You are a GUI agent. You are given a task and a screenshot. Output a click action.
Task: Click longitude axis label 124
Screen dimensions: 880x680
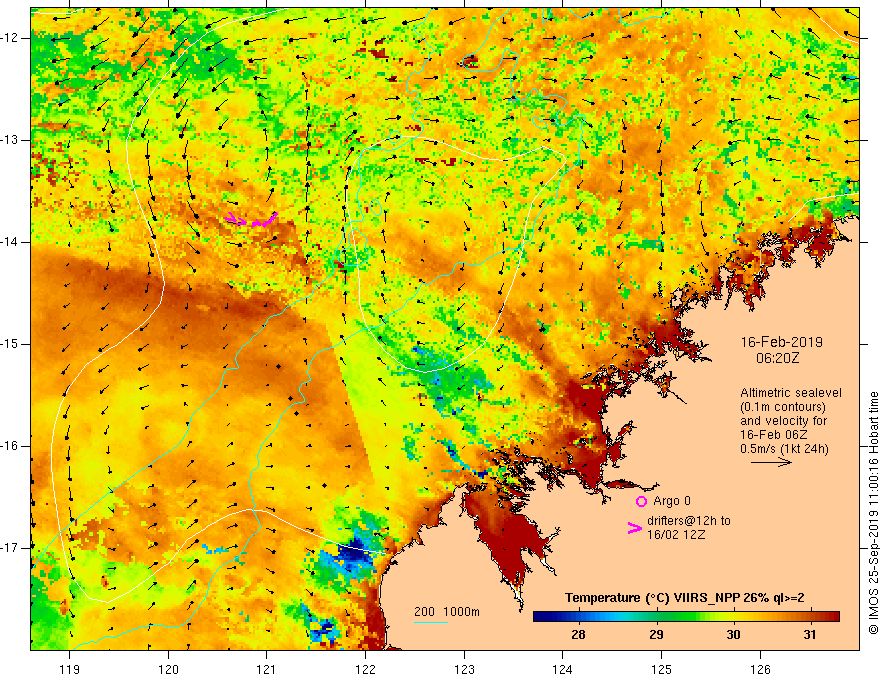click(x=562, y=669)
